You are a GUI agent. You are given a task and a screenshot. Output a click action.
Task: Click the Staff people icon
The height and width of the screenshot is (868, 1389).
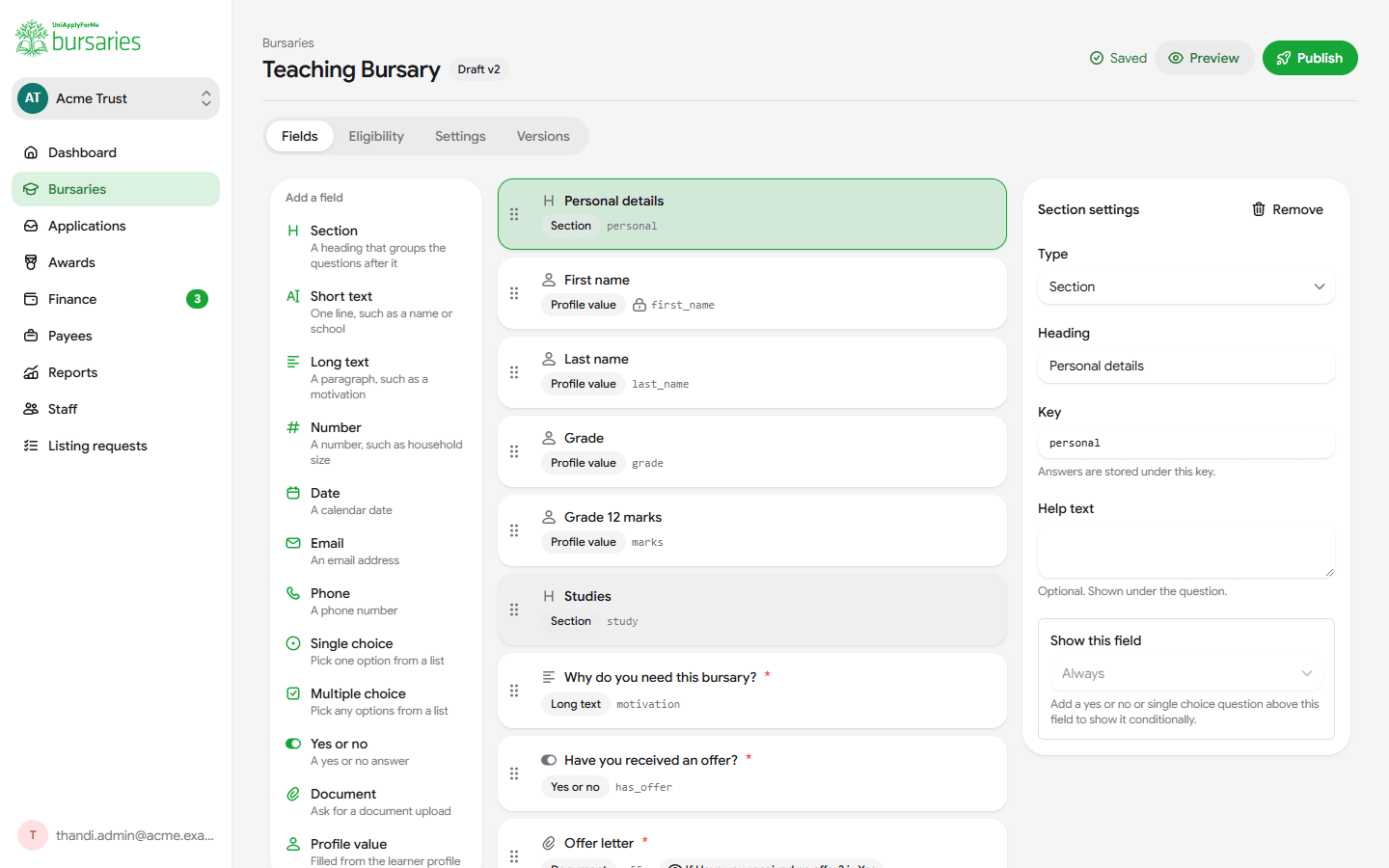[31, 409]
